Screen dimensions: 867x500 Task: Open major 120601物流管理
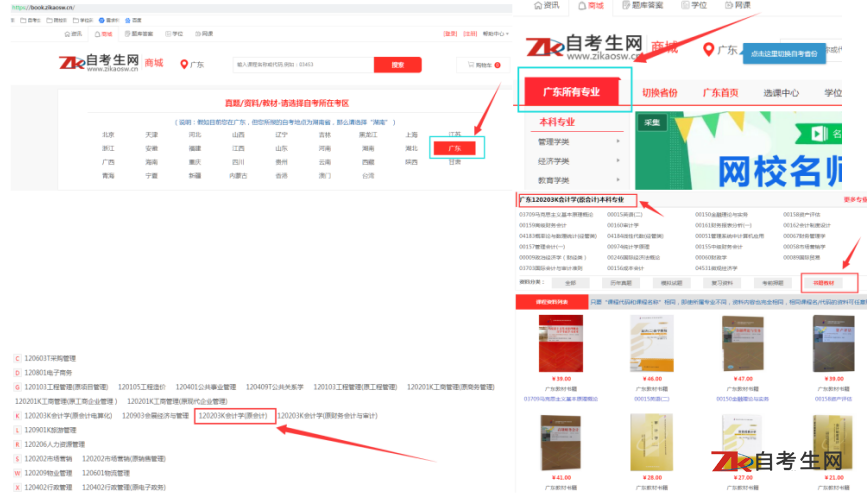[x=106, y=473]
